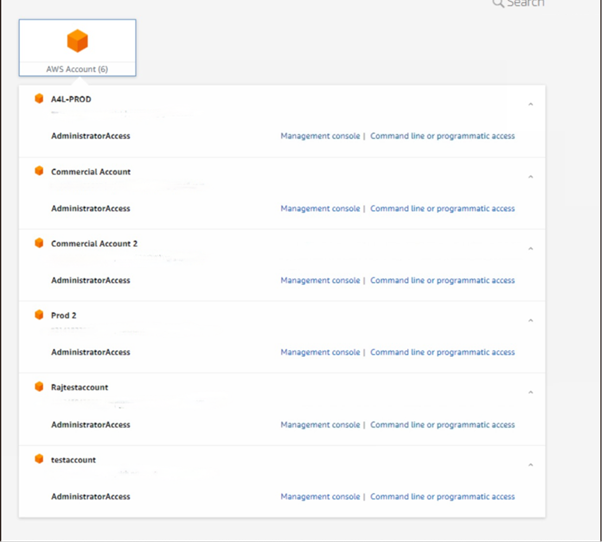This screenshot has width=602, height=542.
Task: Click AdministratorAccess under testaccount
Action: 91,496
